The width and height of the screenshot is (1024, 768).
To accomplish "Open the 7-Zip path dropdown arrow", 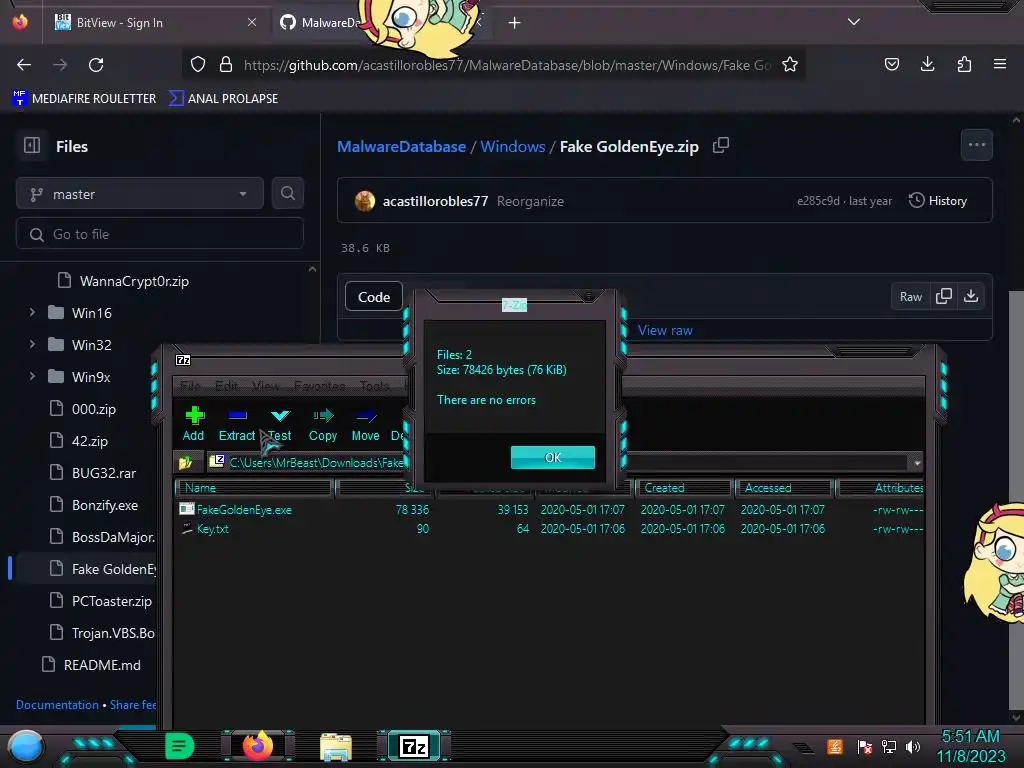I will pos(917,462).
